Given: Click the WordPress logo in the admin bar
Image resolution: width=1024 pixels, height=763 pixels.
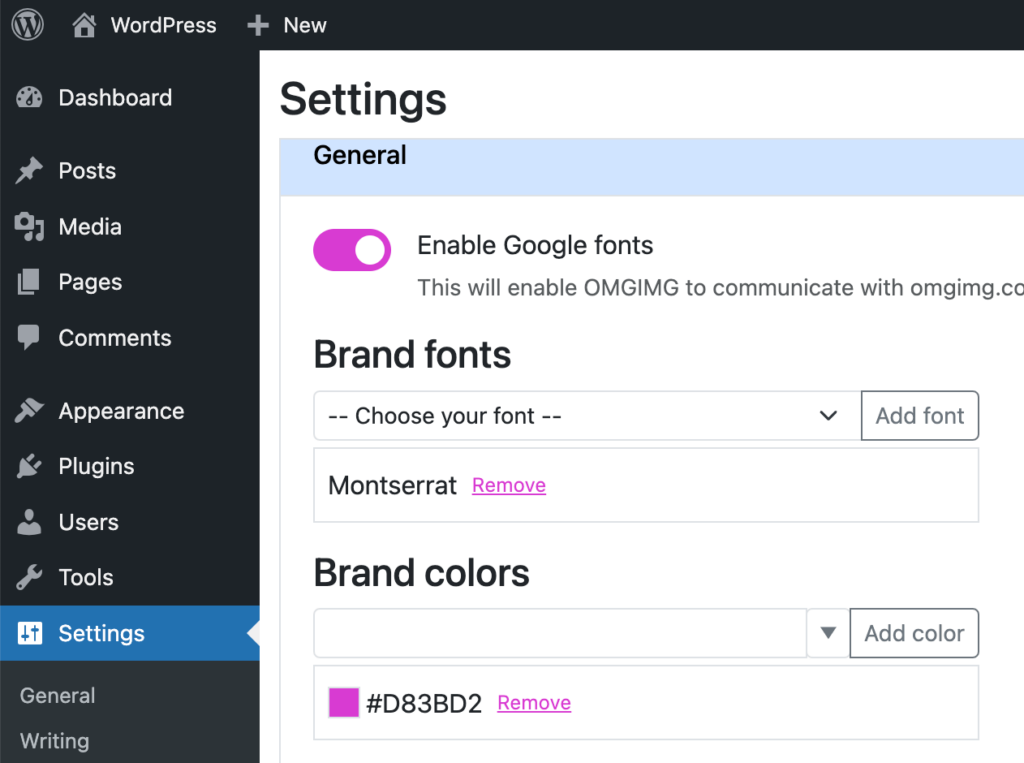Looking at the screenshot, I should 26,25.
